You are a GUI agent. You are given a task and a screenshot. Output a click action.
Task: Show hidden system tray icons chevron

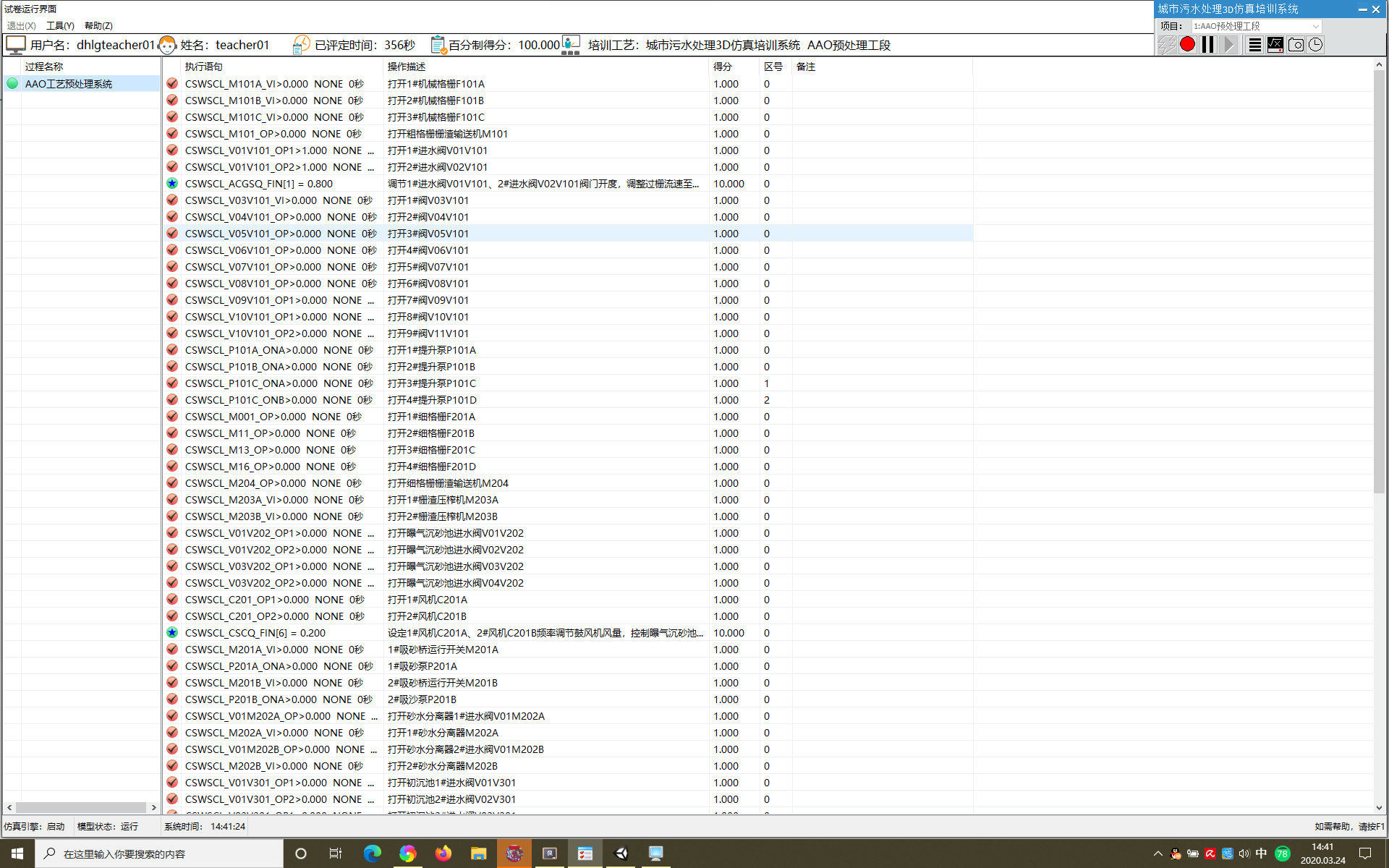[x=1157, y=854]
